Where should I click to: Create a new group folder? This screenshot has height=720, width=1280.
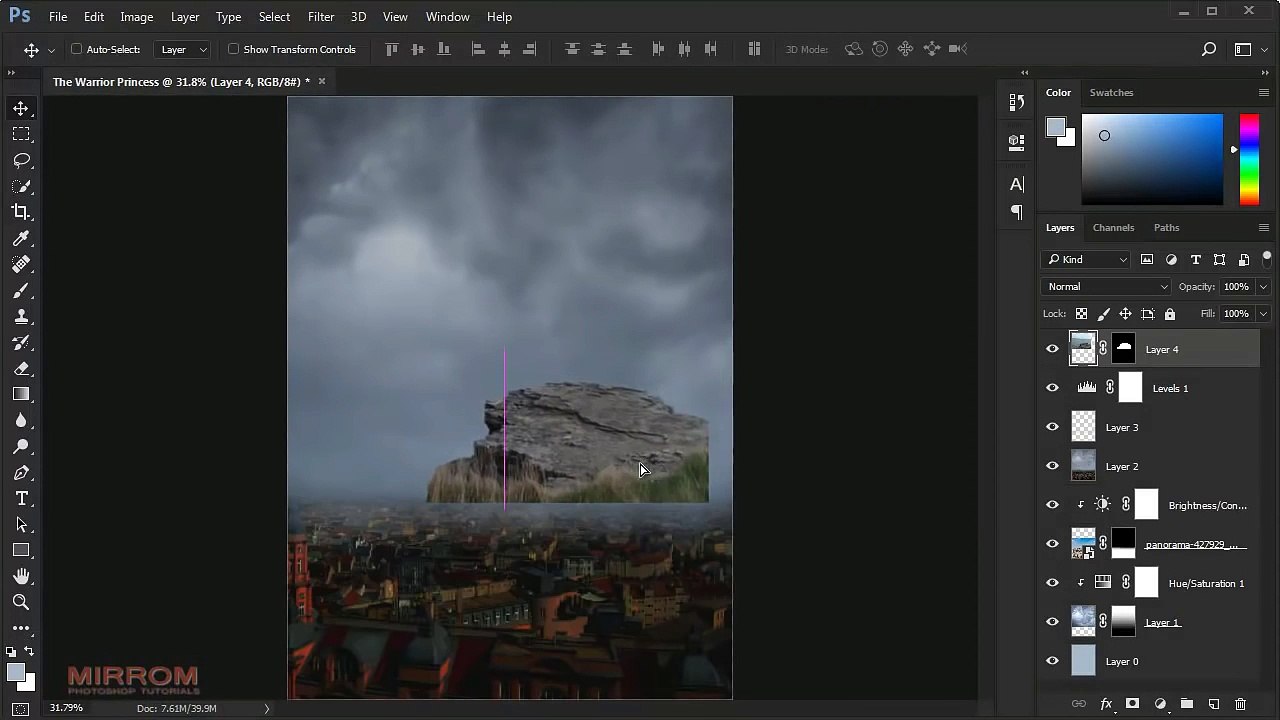click(1187, 704)
